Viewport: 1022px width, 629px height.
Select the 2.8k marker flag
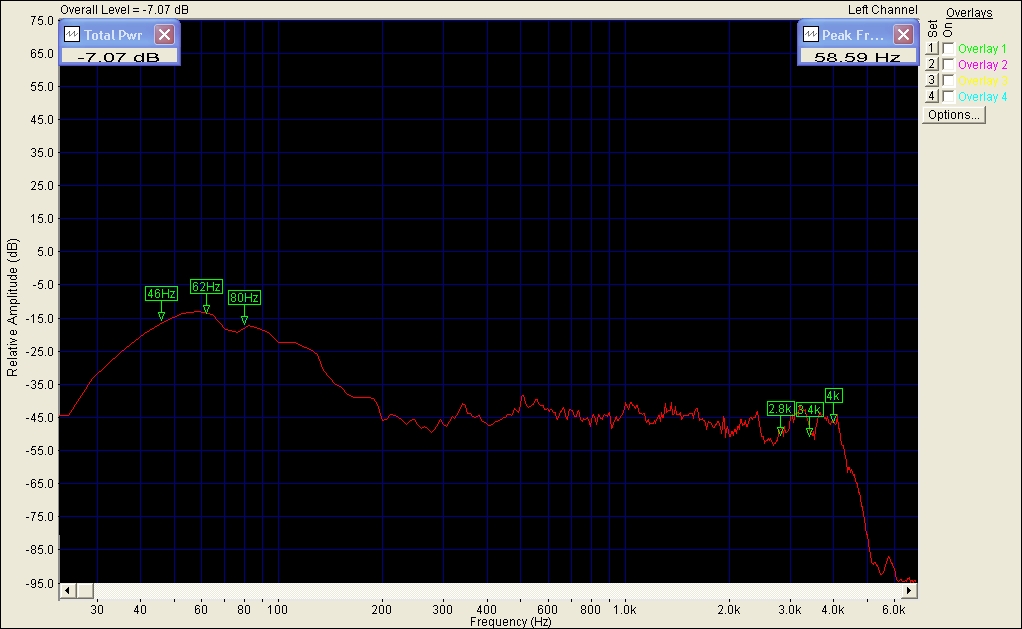pyautogui.click(x=780, y=408)
